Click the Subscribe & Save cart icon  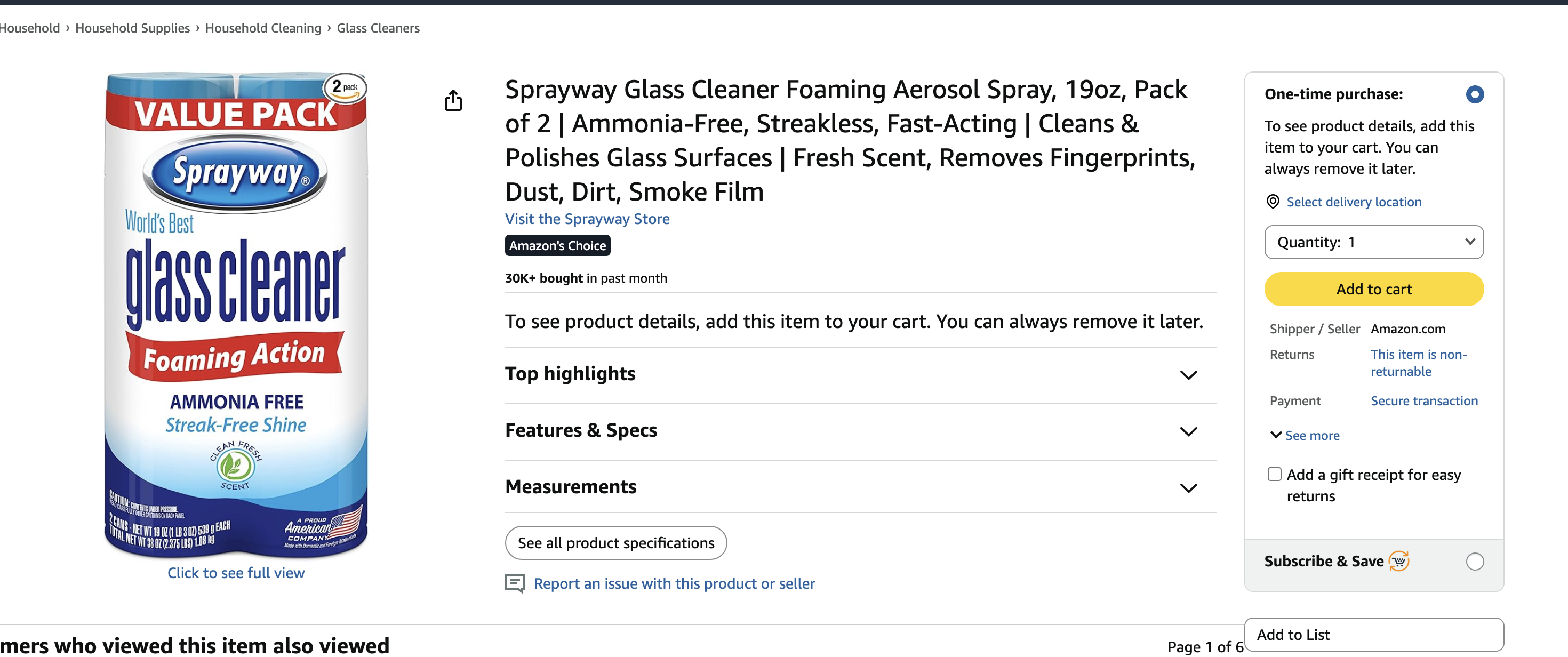[x=1399, y=561]
